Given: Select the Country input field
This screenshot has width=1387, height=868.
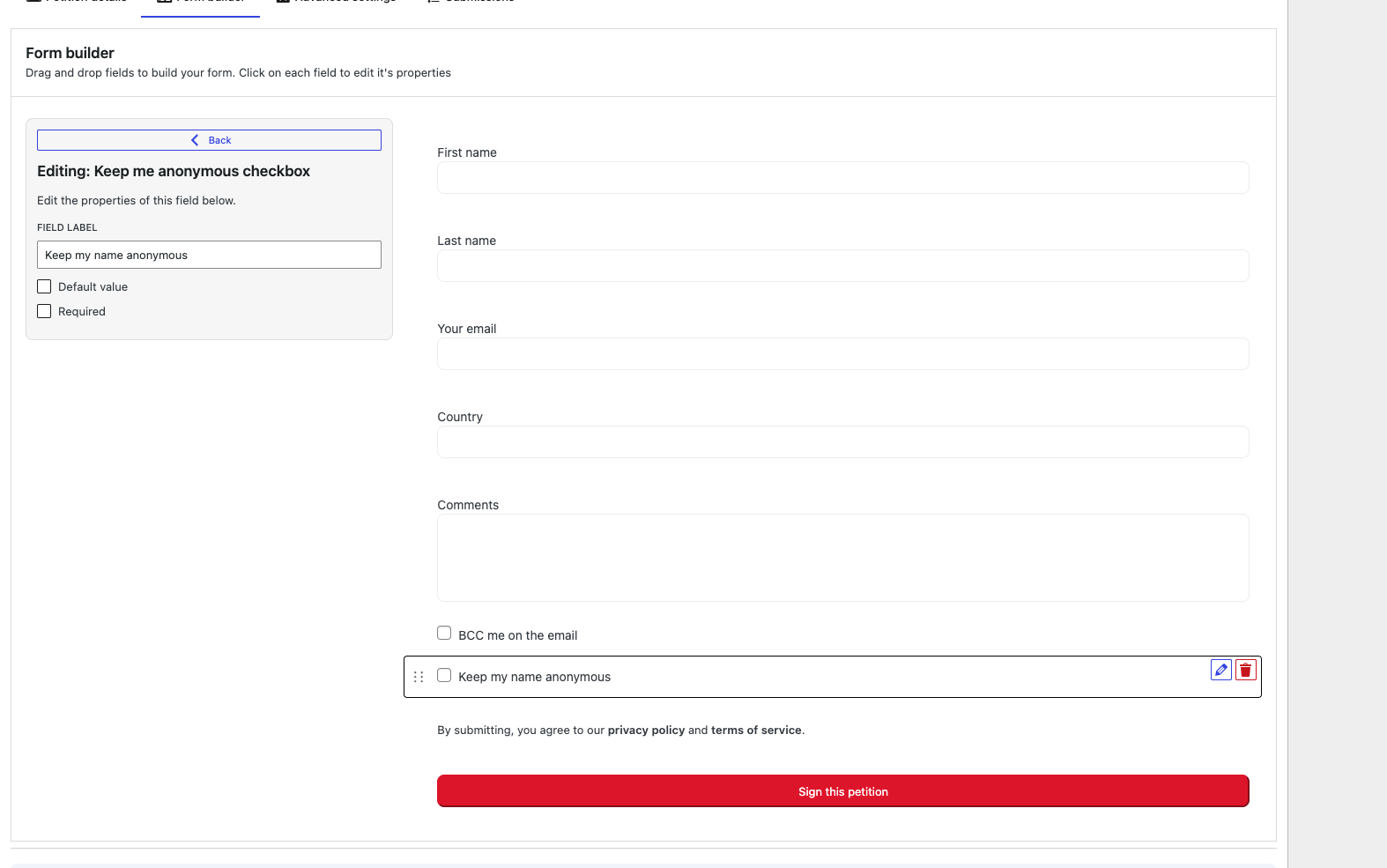Looking at the screenshot, I should click(x=842, y=441).
